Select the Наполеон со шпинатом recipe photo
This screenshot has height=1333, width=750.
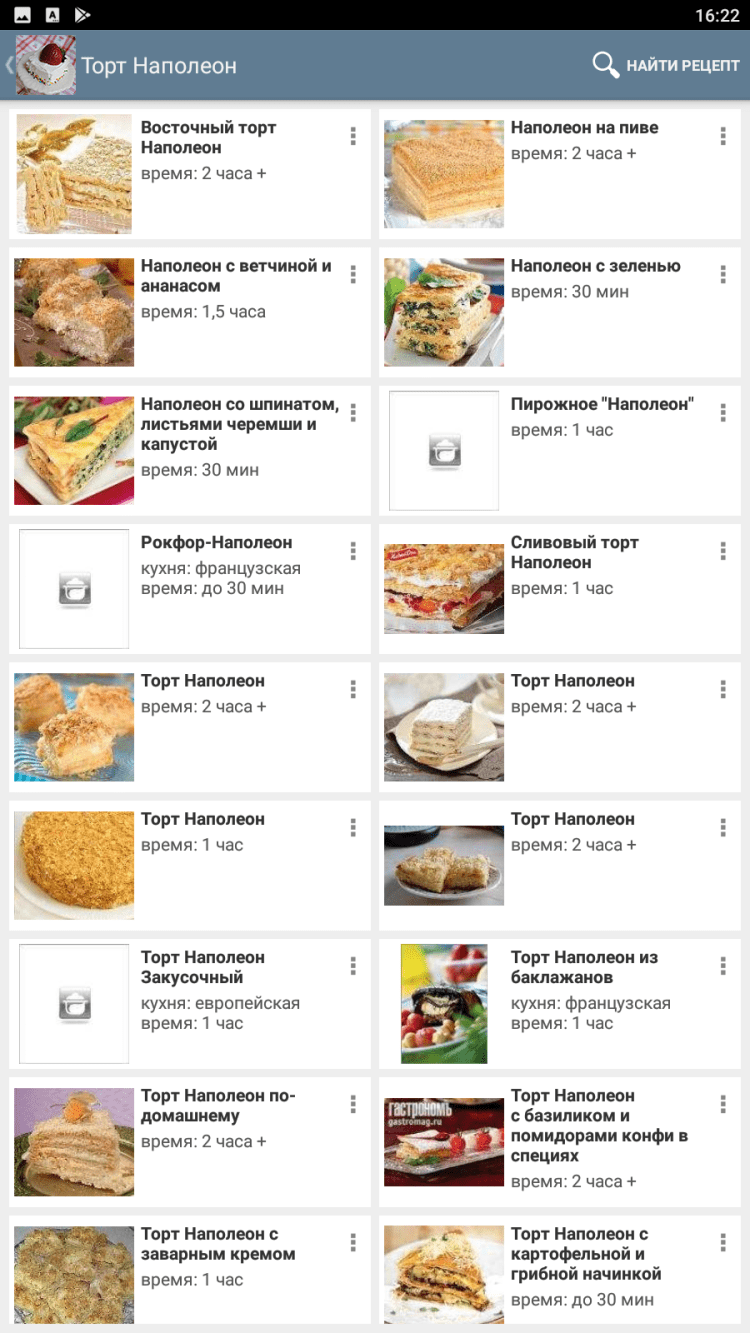pyautogui.click(x=74, y=450)
